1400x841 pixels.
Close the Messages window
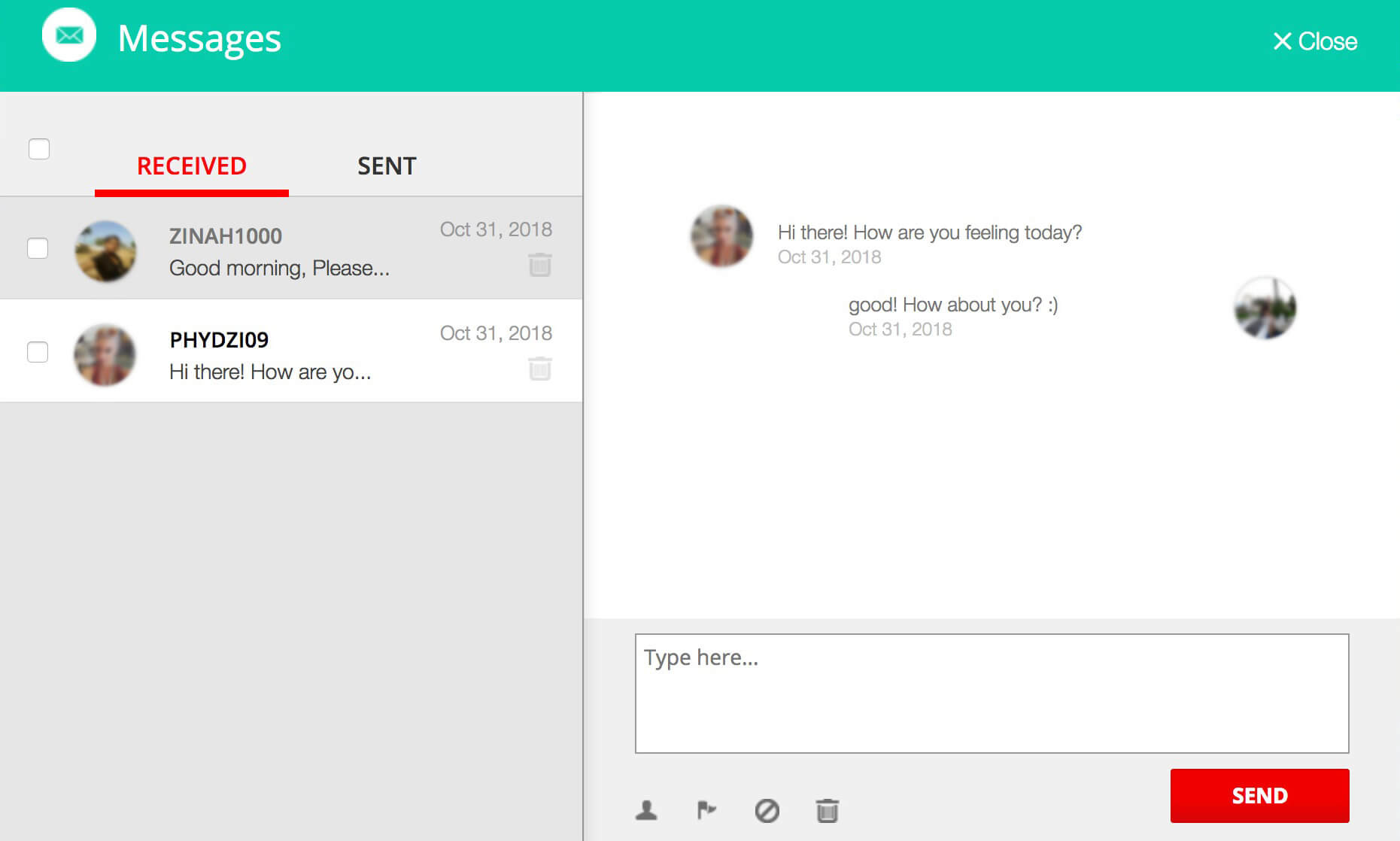pos(1314,41)
